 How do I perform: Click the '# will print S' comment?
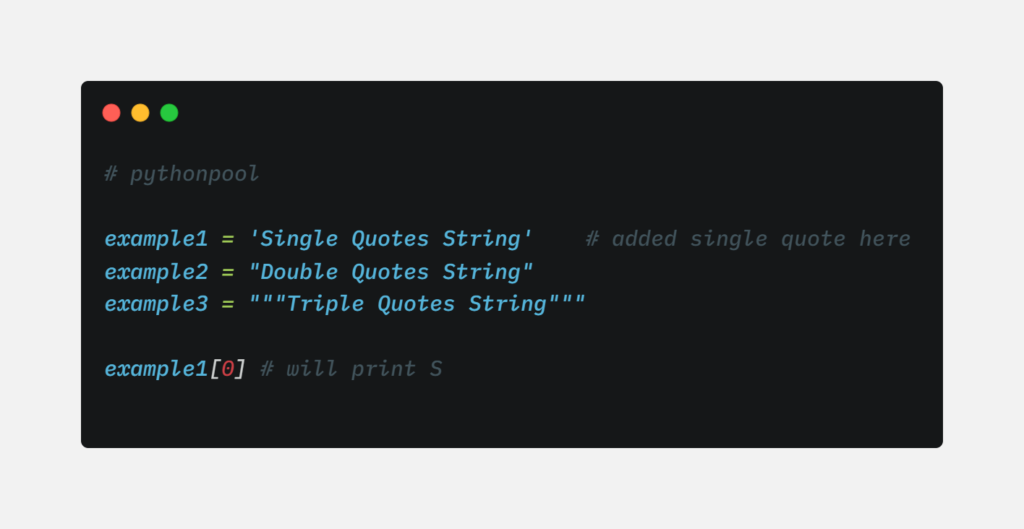pyautogui.click(x=351, y=369)
